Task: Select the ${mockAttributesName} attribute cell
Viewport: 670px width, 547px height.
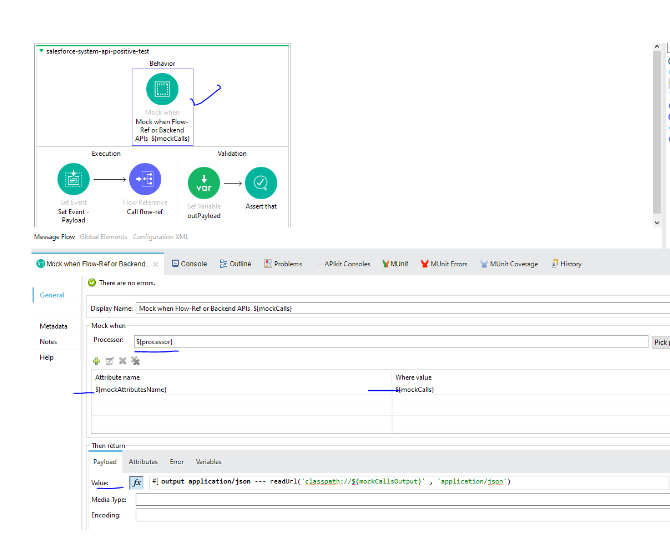Action: [241, 389]
